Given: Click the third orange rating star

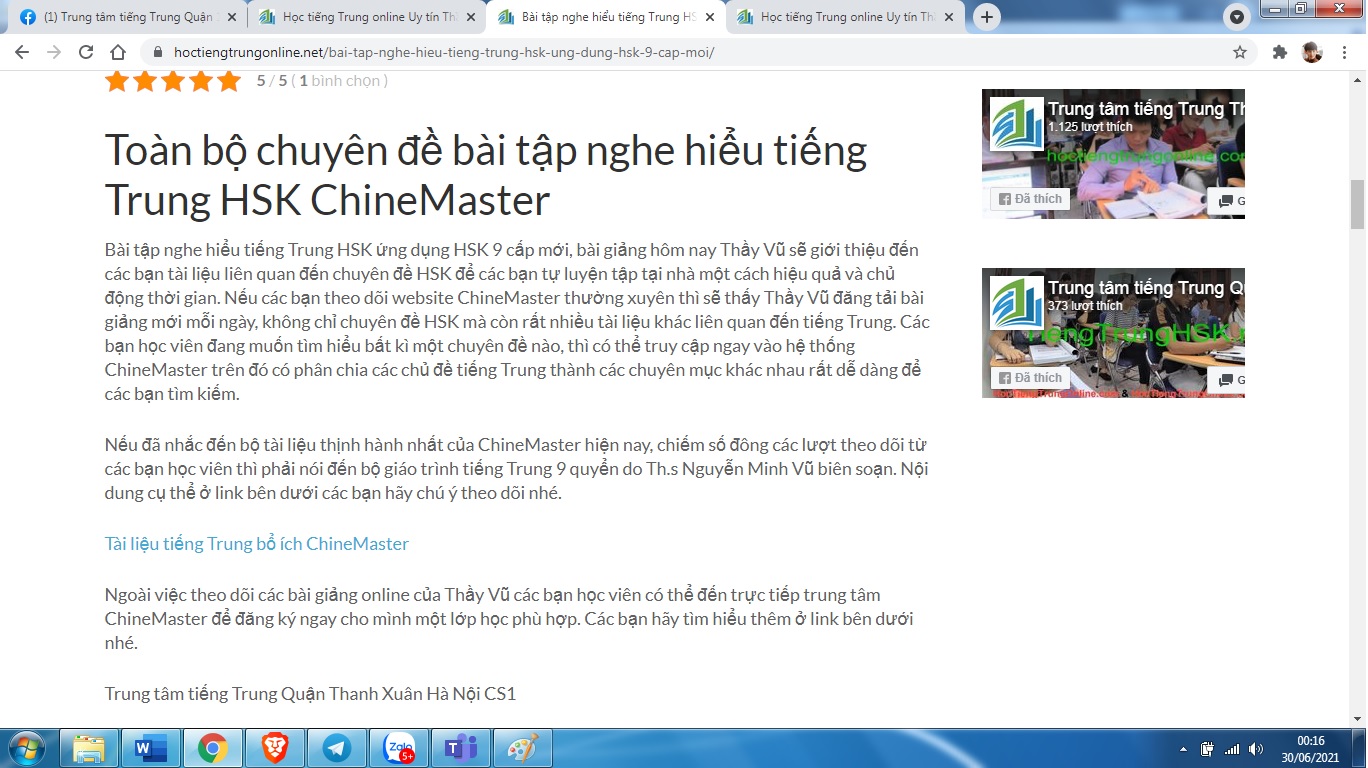Looking at the screenshot, I should pyautogui.click(x=173, y=81).
